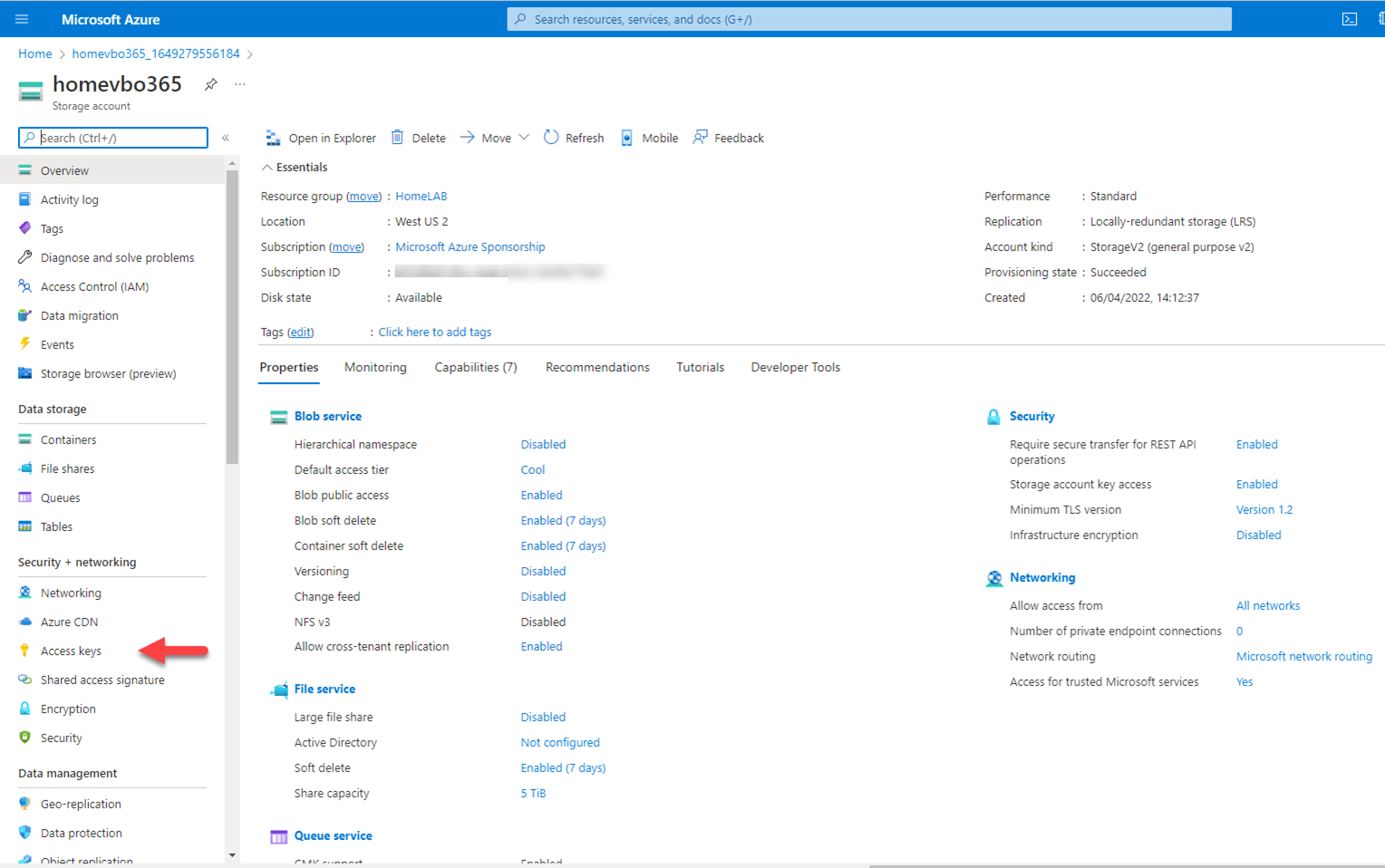Open the Mobile option in toolbar
Viewport: 1385px width, 868px height.
(x=649, y=138)
